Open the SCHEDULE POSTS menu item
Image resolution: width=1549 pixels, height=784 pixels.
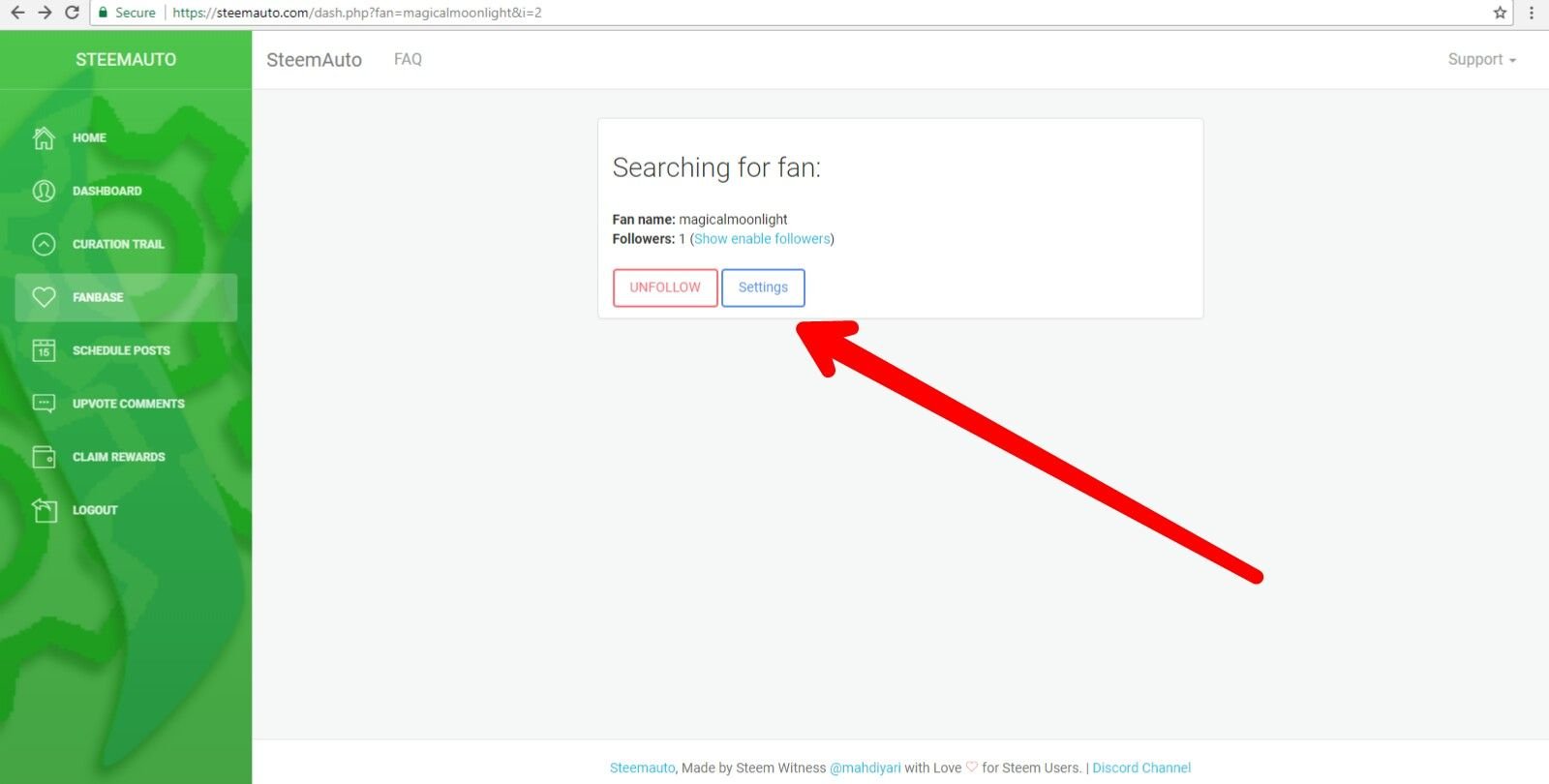point(126,350)
